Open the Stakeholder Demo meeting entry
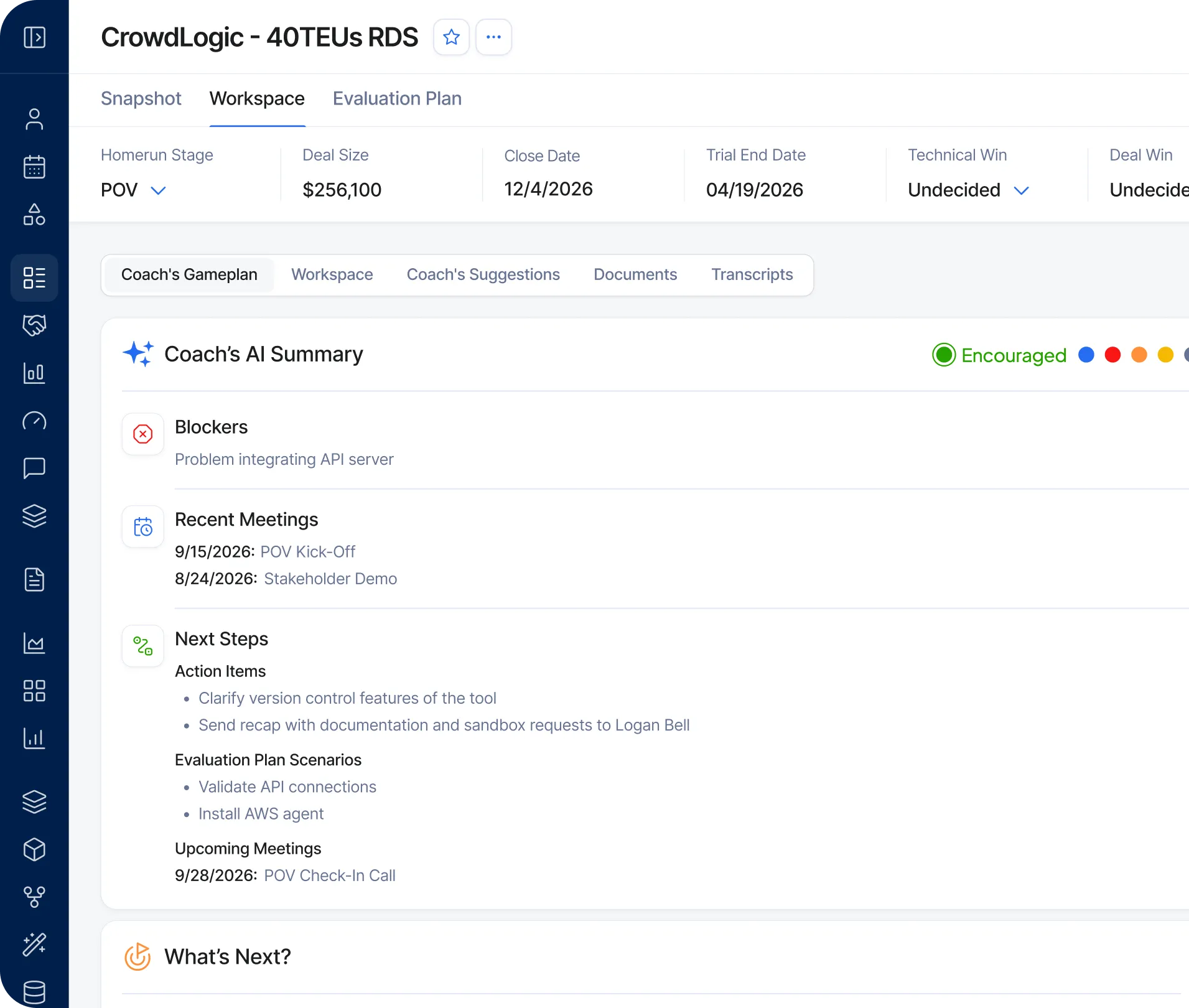Image resolution: width=1189 pixels, height=1008 pixels. point(330,579)
